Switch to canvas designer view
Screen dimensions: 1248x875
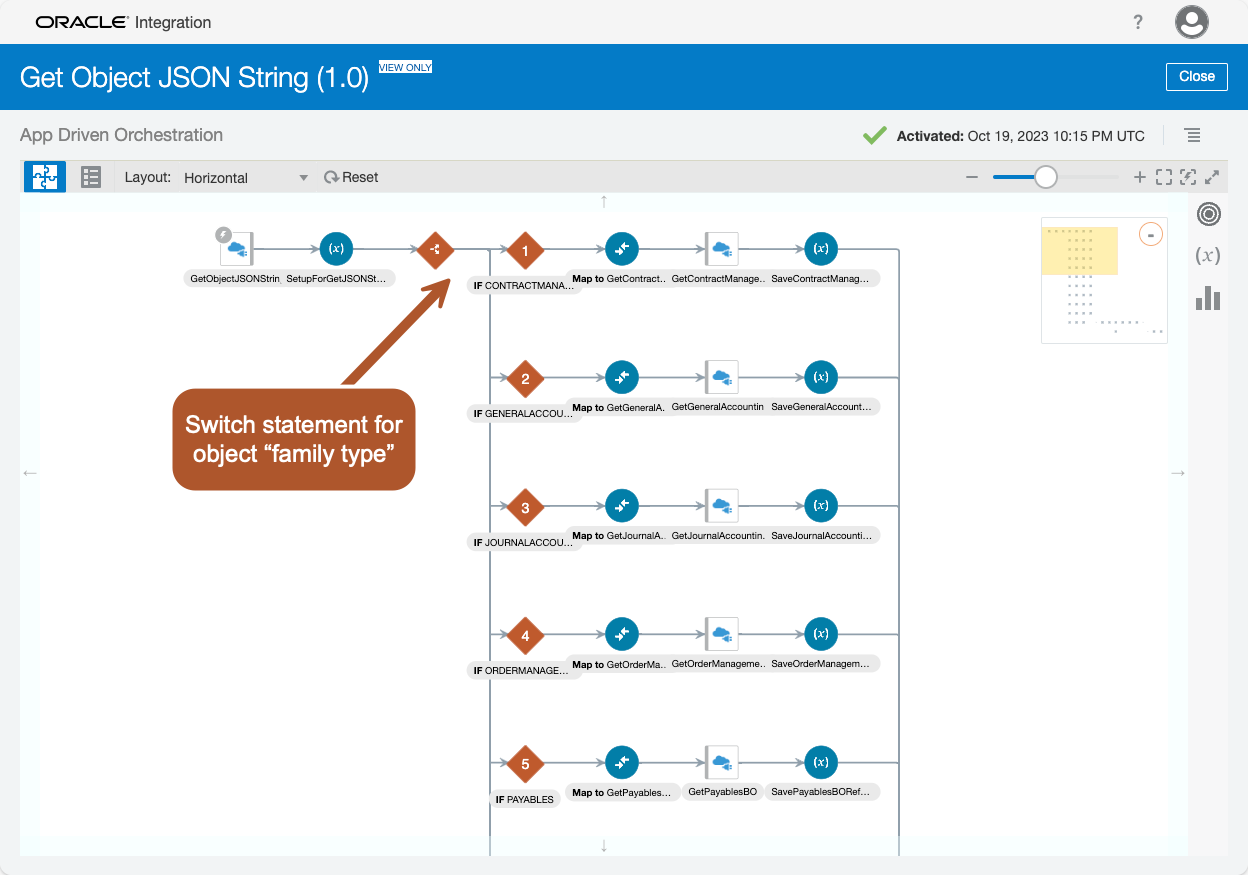click(x=45, y=177)
